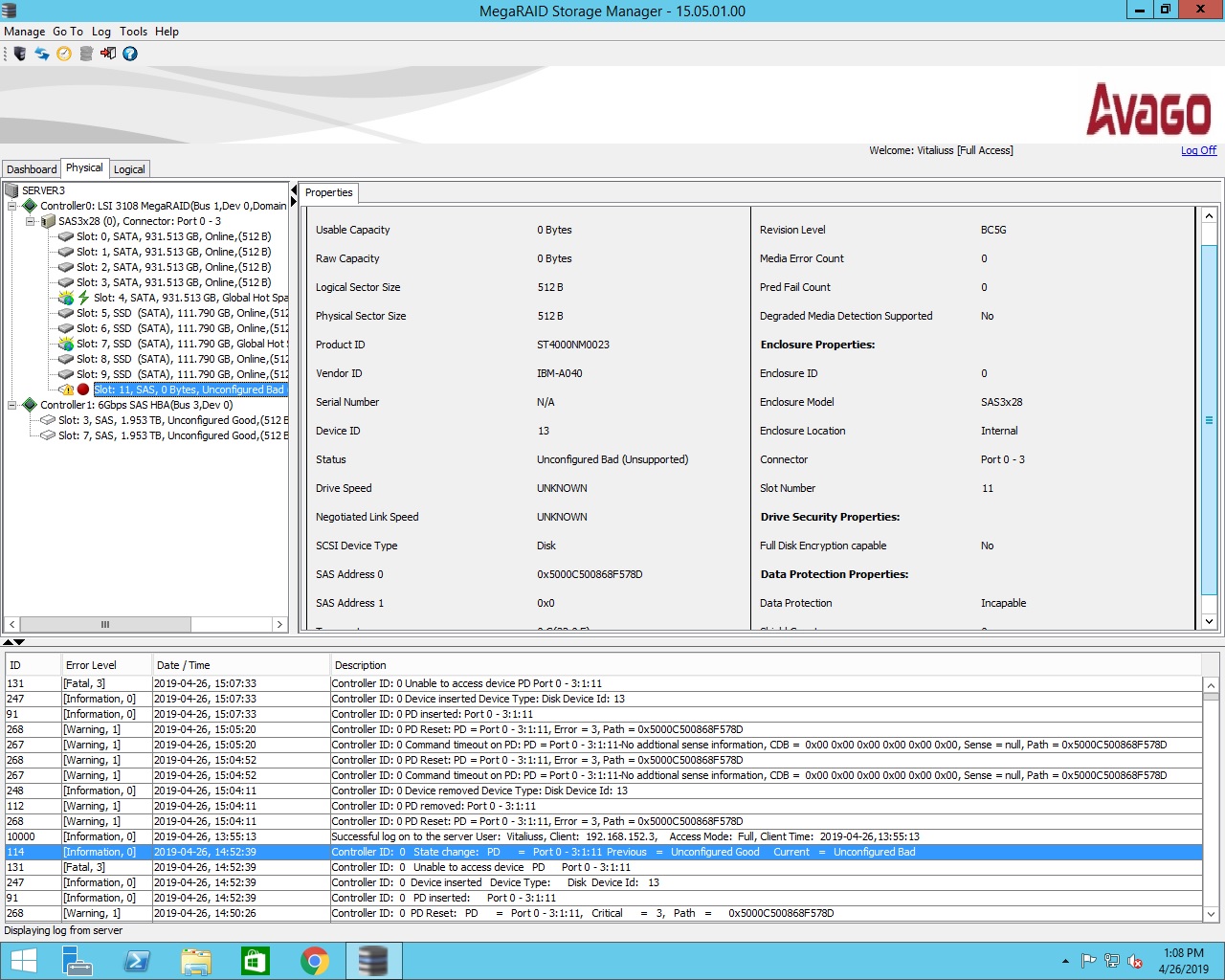Switch to the Dashboard tab

(x=32, y=169)
